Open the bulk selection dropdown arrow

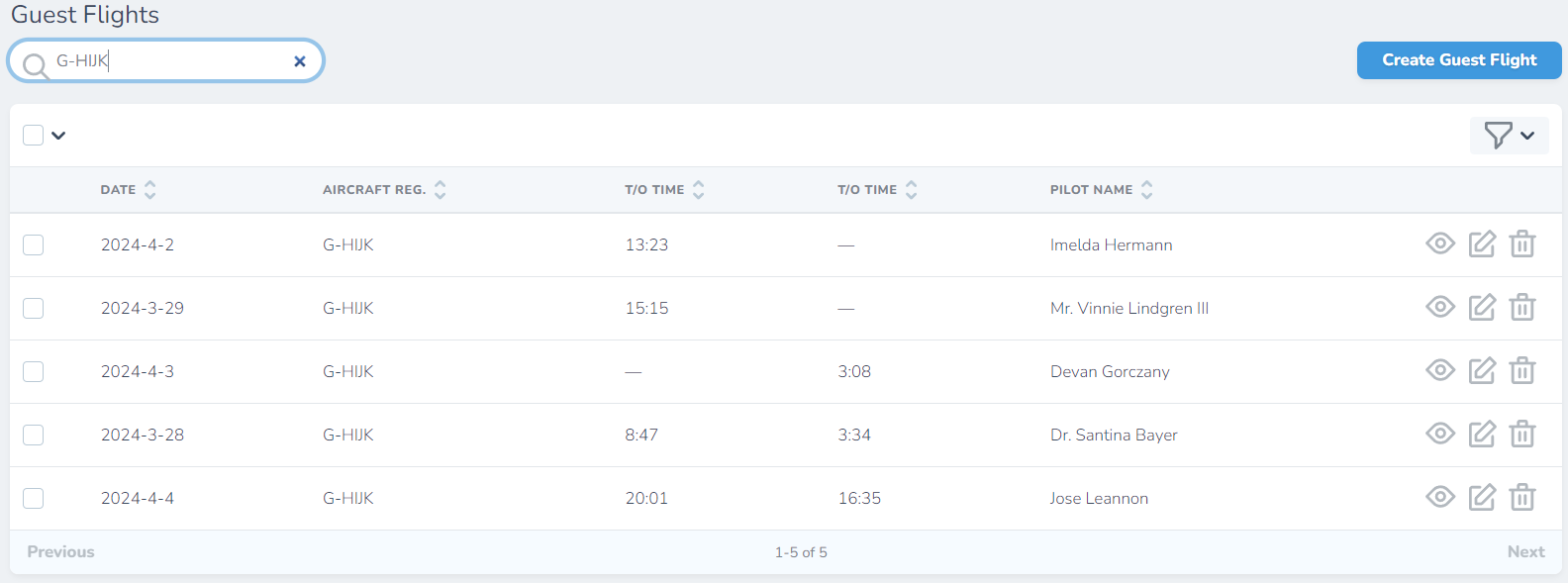point(58,136)
